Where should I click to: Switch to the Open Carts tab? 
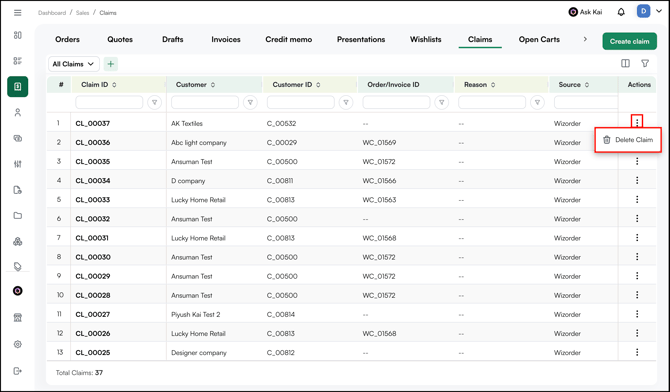point(539,39)
